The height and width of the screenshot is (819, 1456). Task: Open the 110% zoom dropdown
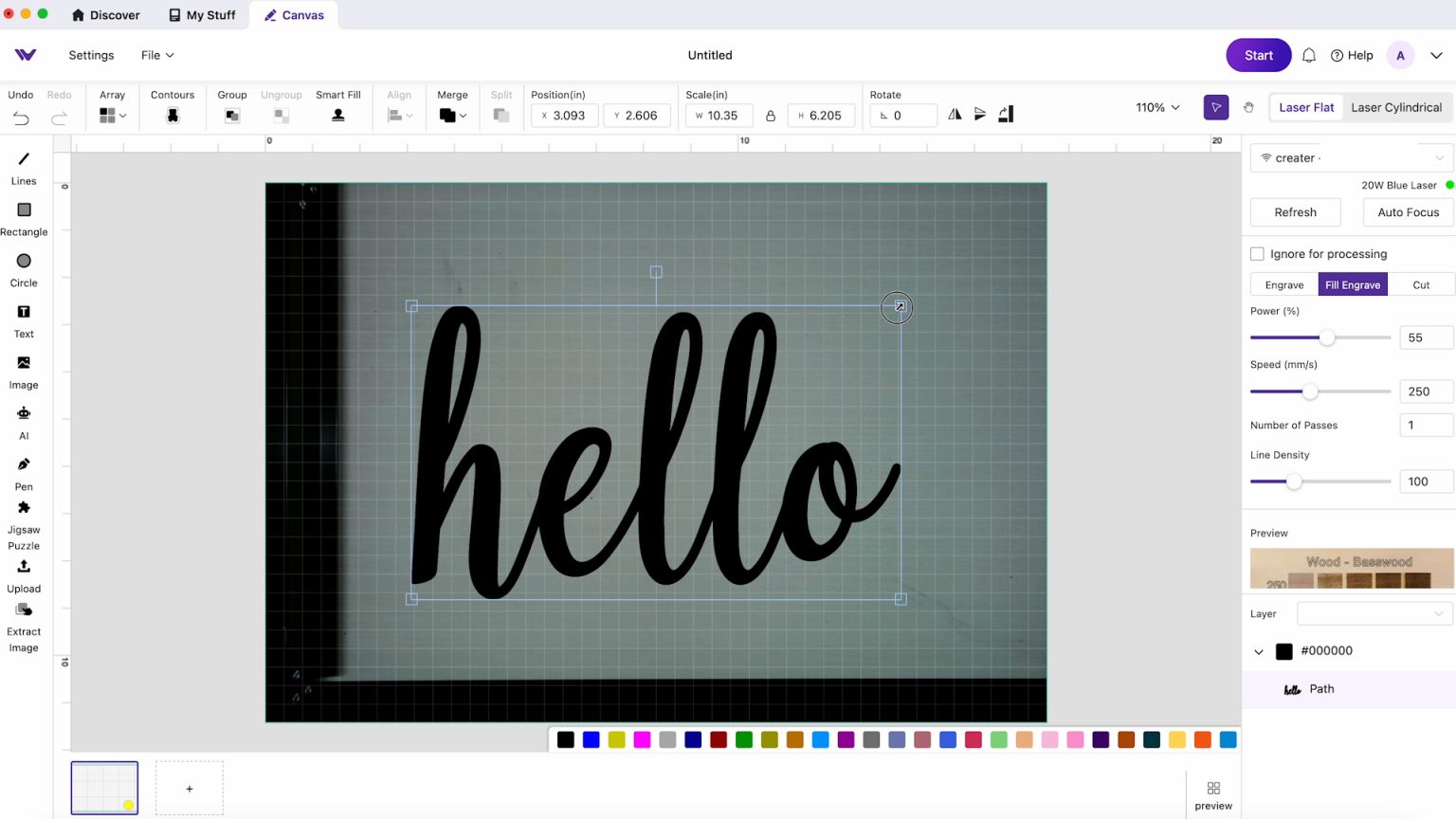[1157, 108]
